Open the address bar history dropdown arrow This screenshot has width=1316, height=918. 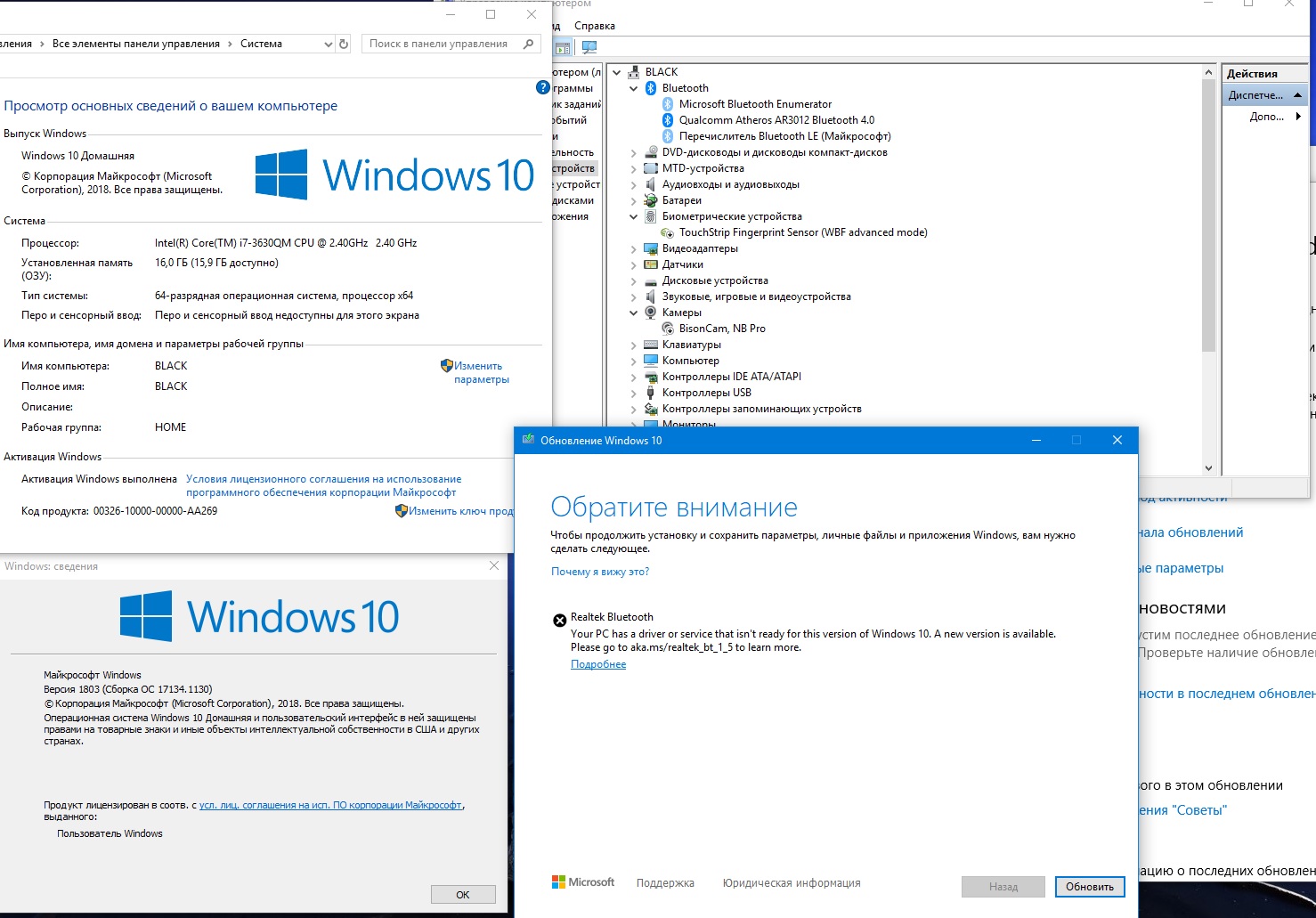pyautogui.click(x=328, y=44)
